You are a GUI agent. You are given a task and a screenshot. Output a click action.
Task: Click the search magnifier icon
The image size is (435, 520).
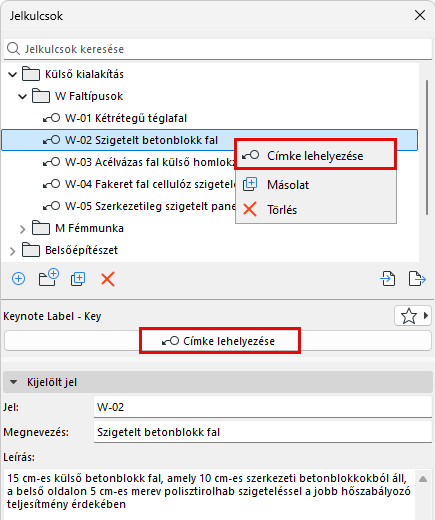click(13, 49)
